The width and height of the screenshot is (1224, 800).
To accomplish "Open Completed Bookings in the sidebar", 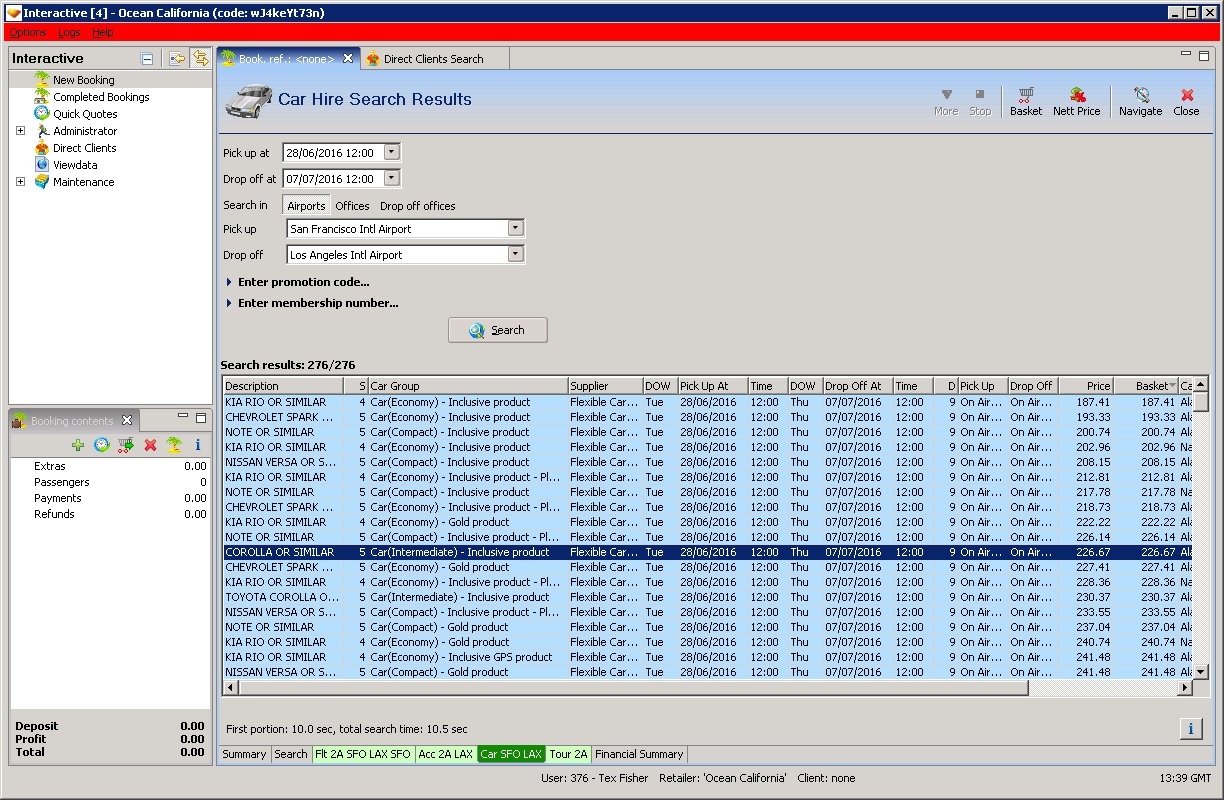I will click(101, 97).
